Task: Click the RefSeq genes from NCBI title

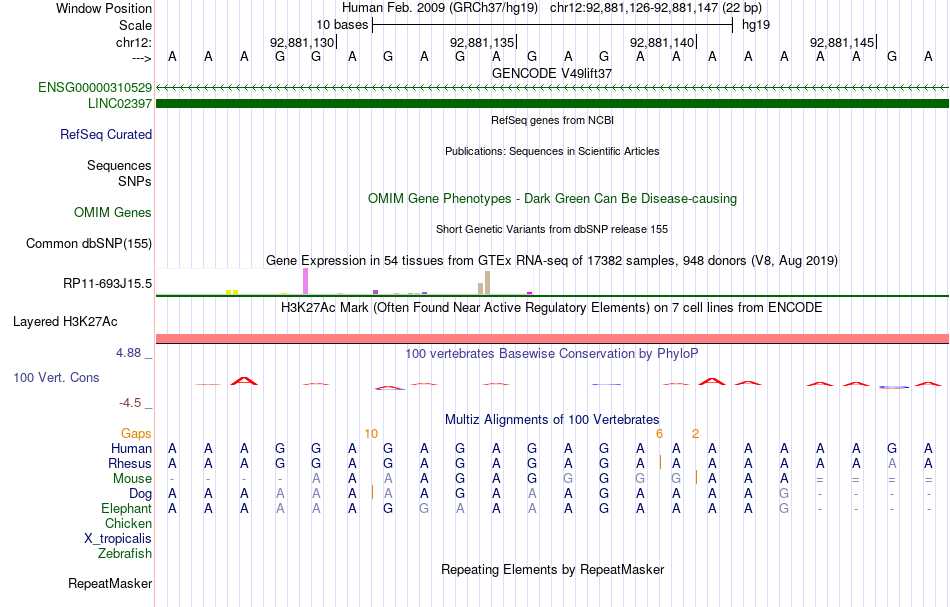Action: tap(552, 121)
